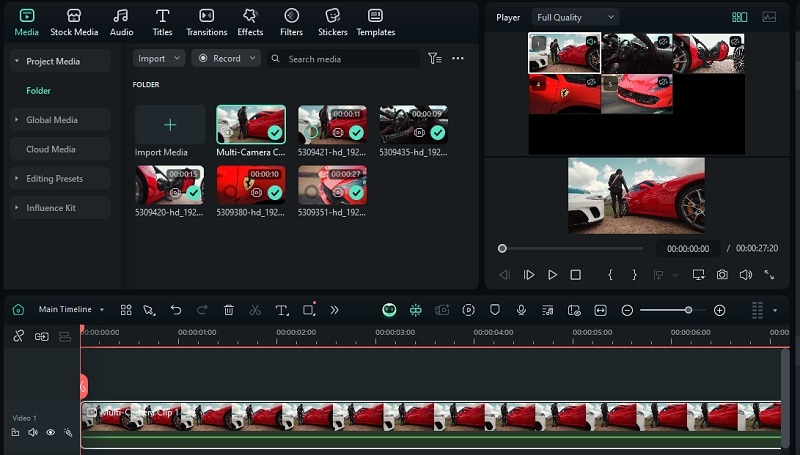800x455 pixels.
Task: Open the player scope image icon
Action: [769, 17]
